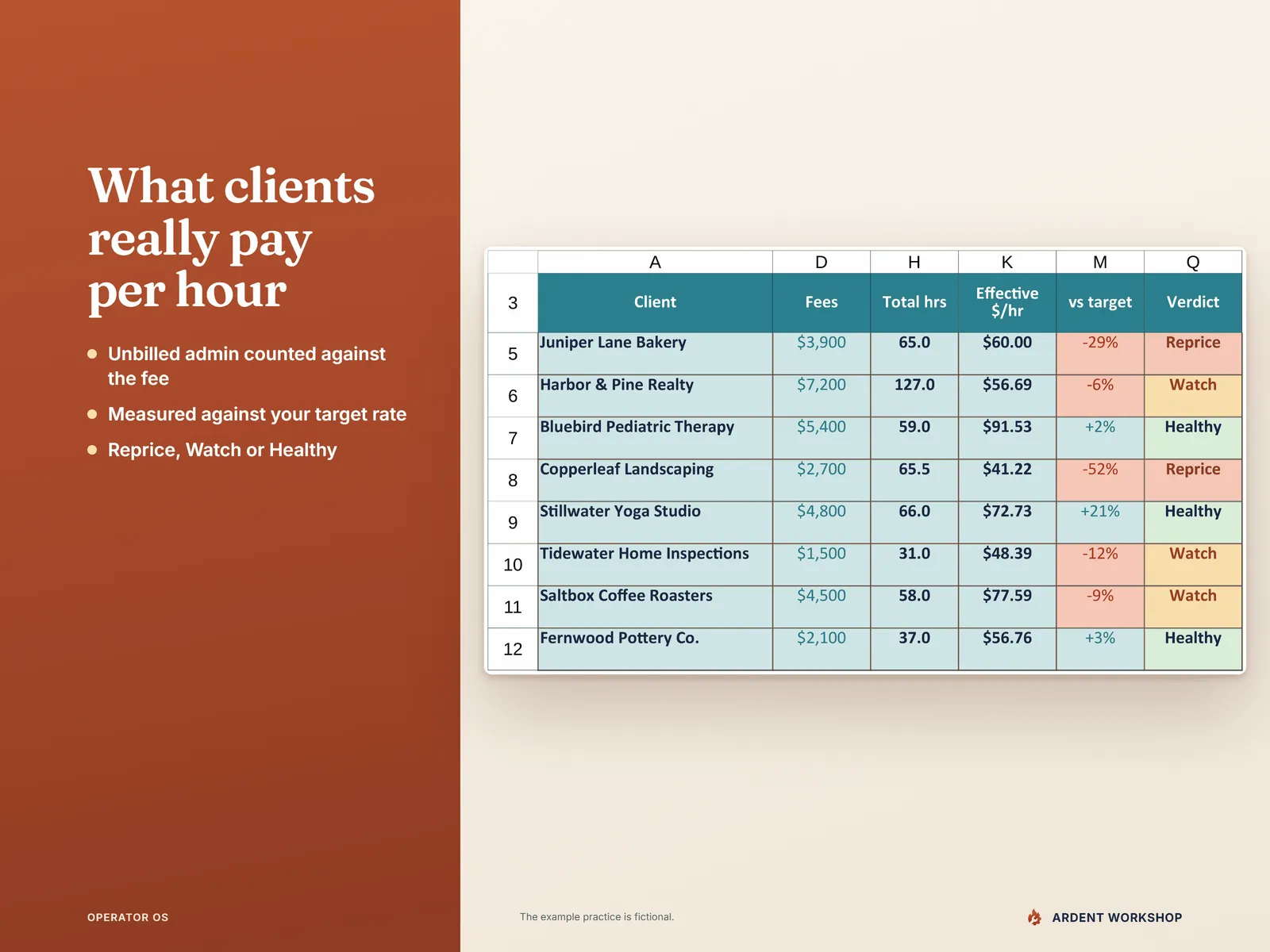Select the $77.59 effective rate cell
The height and width of the screenshot is (952, 1270).
[1007, 607]
